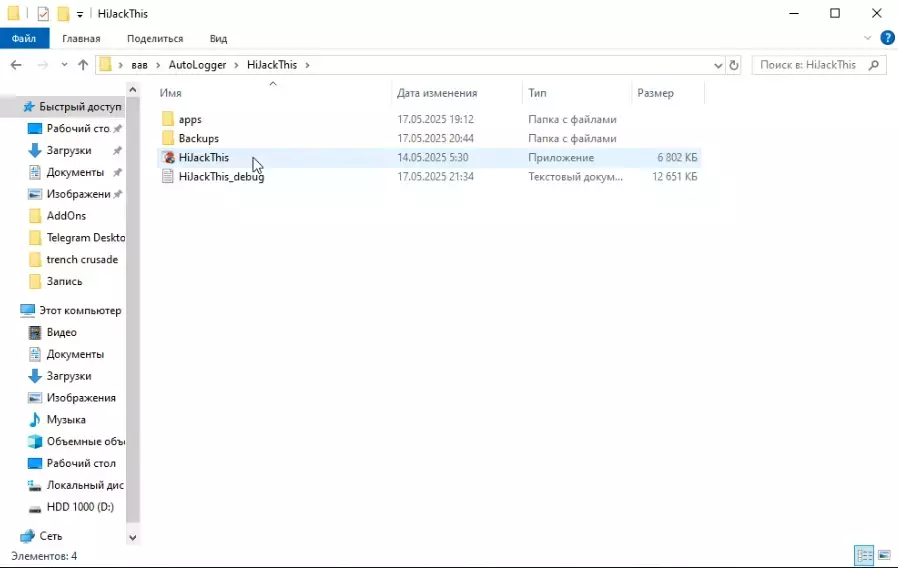The height and width of the screenshot is (568, 898).
Task: Expand breadcrumb arrow after вав
Action: click(157, 65)
